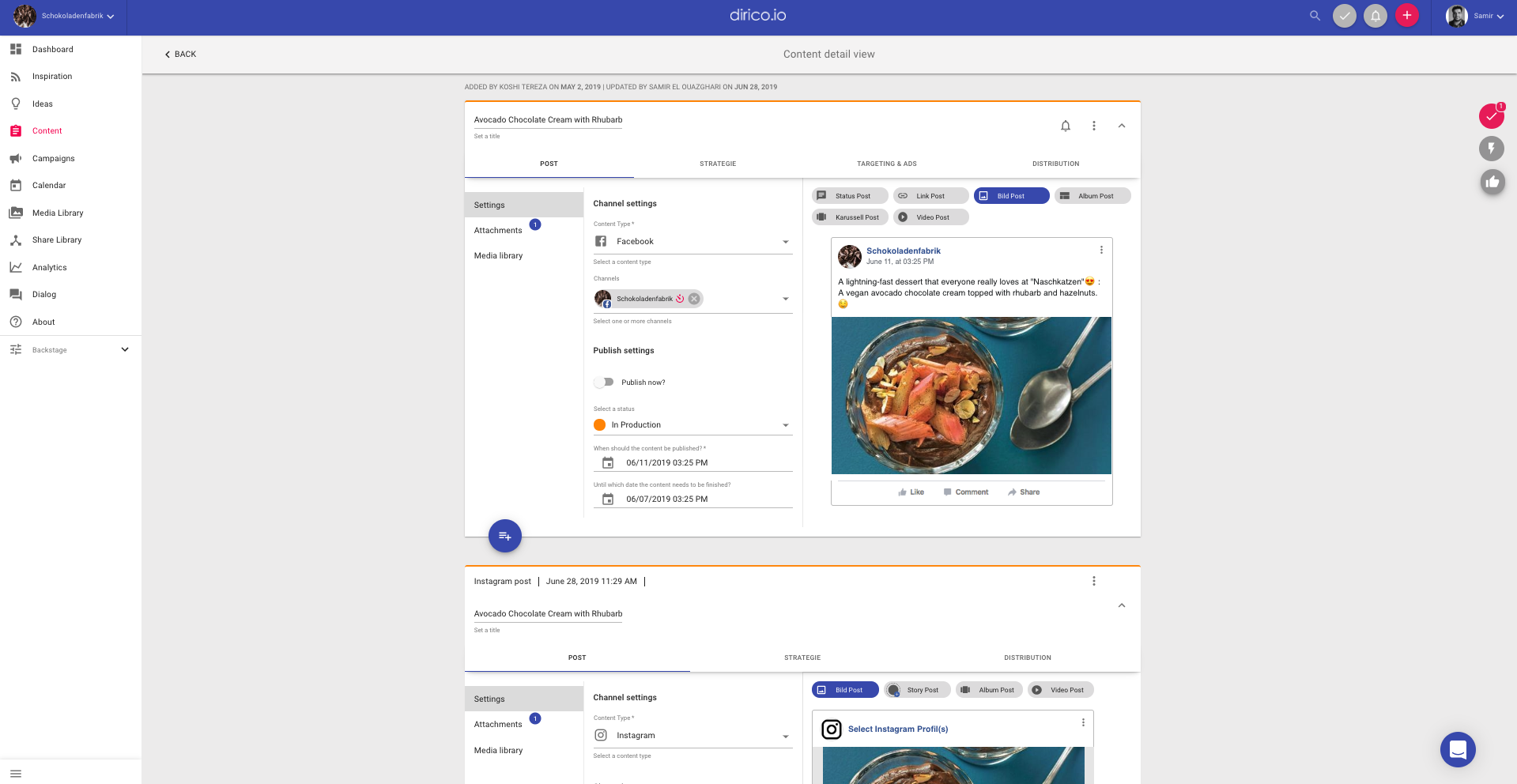Open three-dot menu of Facebook post card
Image resolution: width=1517 pixels, height=784 pixels.
click(x=1094, y=126)
